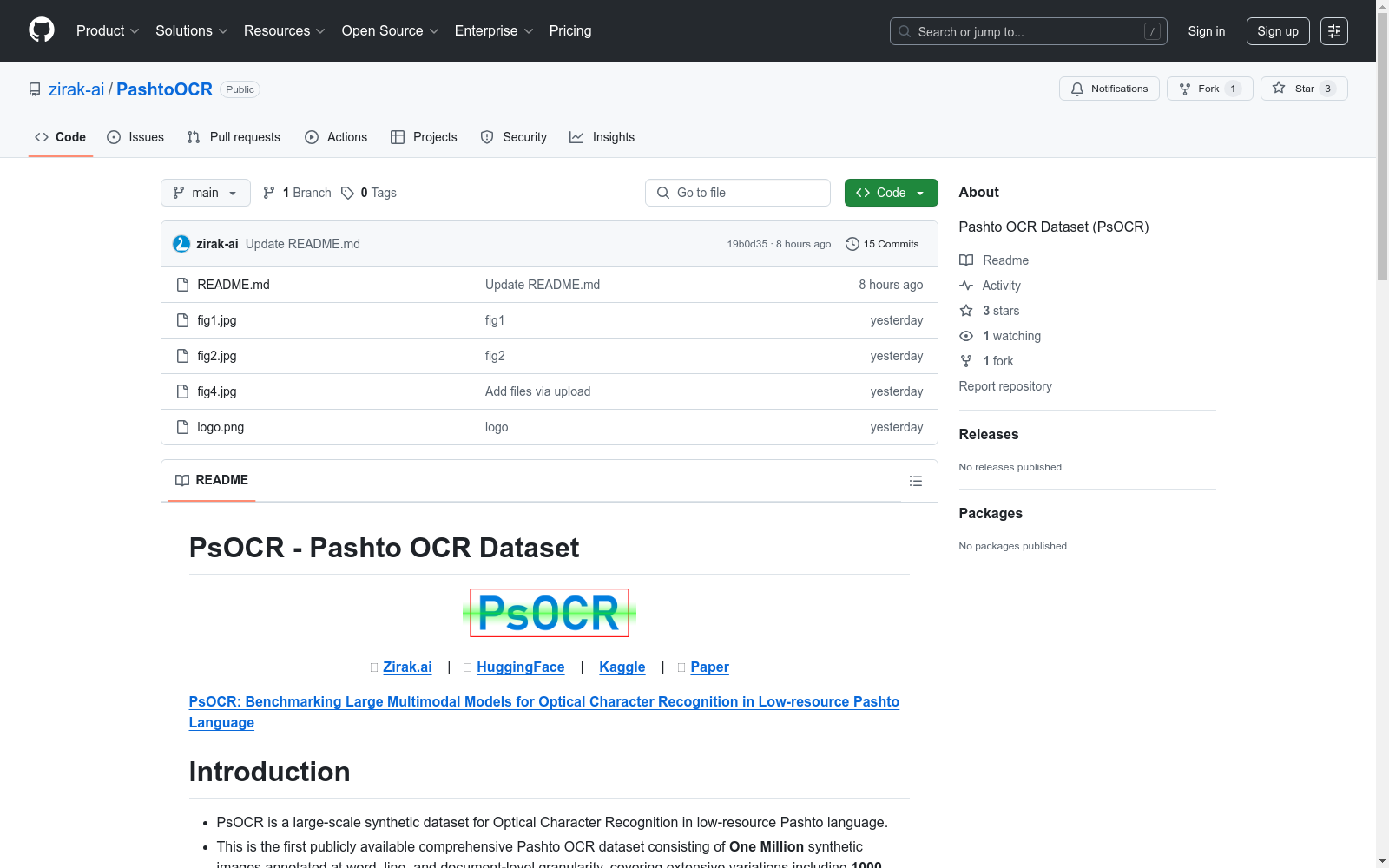Open the Insights tab
1389x868 pixels.
[x=602, y=137]
